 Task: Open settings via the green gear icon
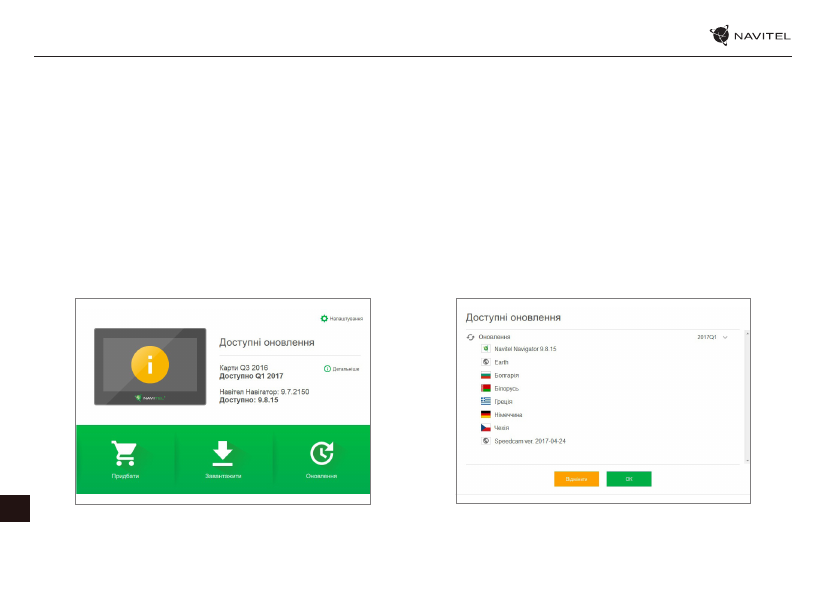tap(324, 319)
